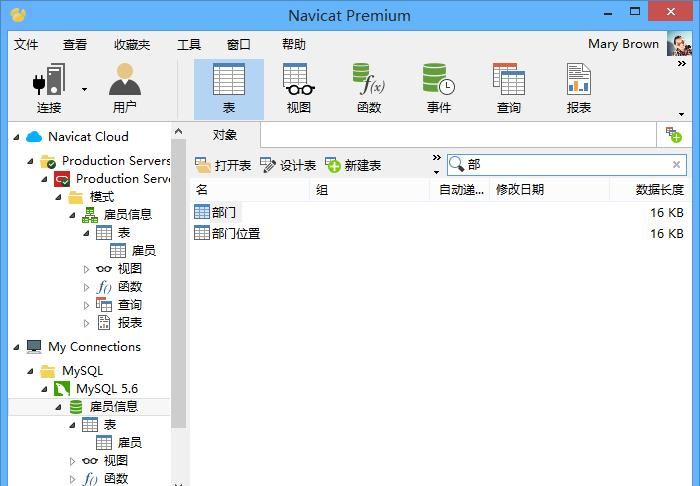Select the 函数 function toolbar button
The height and width of the screenshot is (486, 700).
[x=369, y=89]
